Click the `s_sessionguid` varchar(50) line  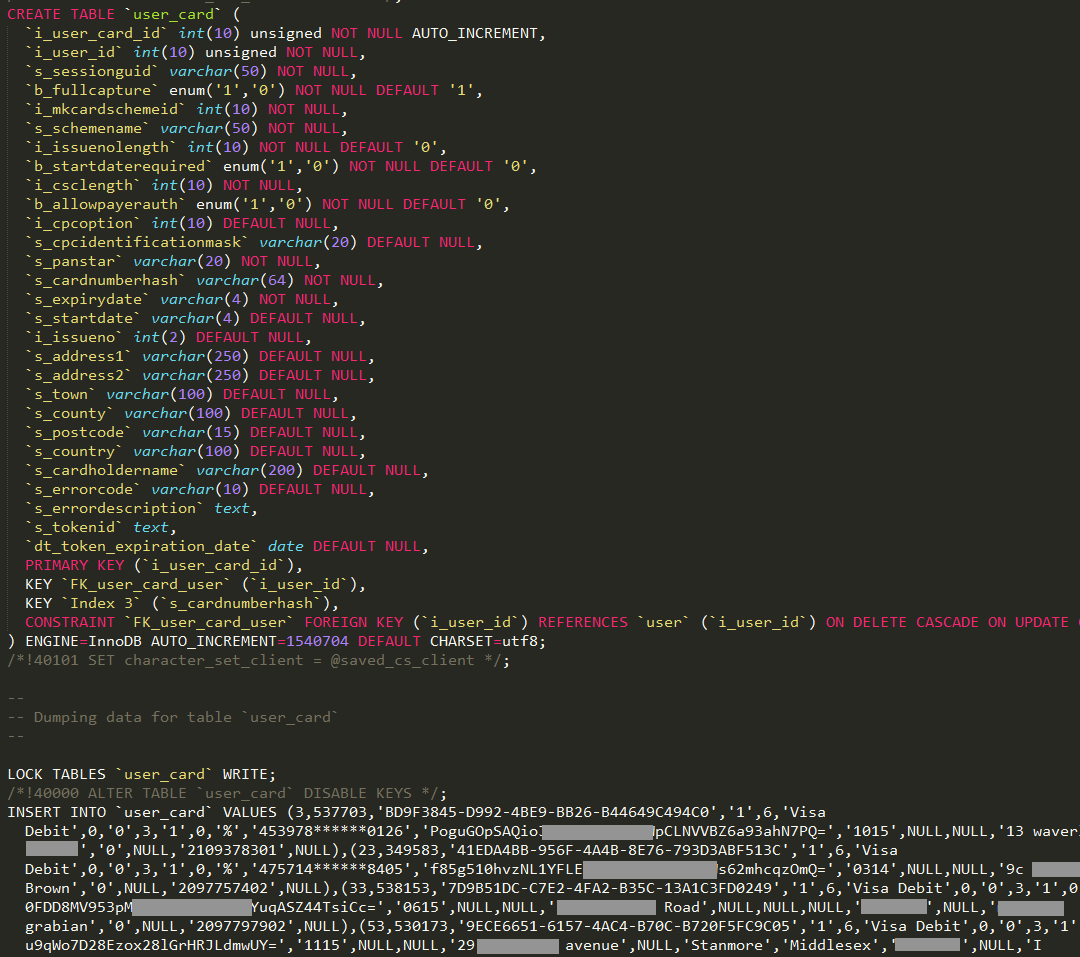tap(191, 71)
